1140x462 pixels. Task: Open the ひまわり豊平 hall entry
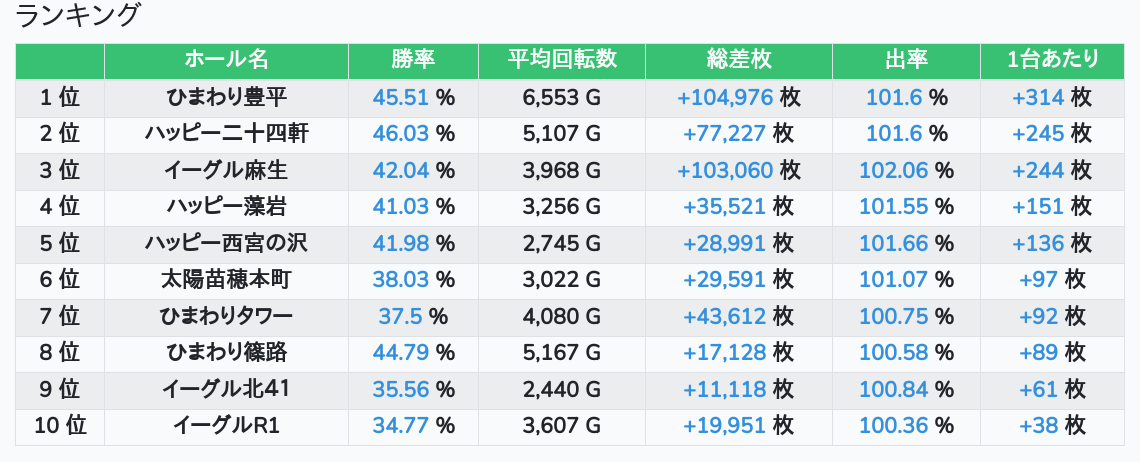coord(226,98)
